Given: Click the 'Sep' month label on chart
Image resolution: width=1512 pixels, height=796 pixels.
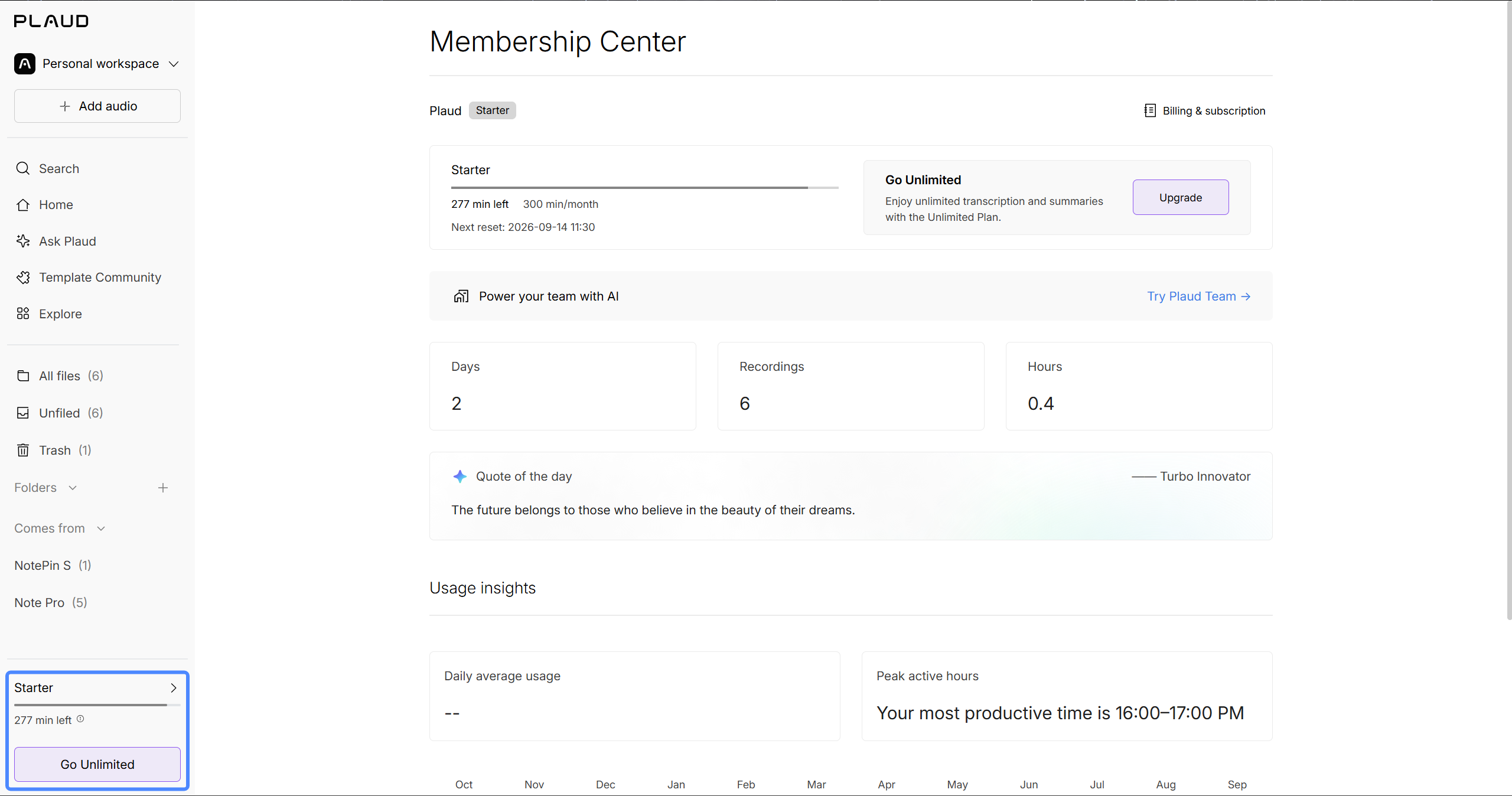Looking at the screenshot, I should [1237, 785].
